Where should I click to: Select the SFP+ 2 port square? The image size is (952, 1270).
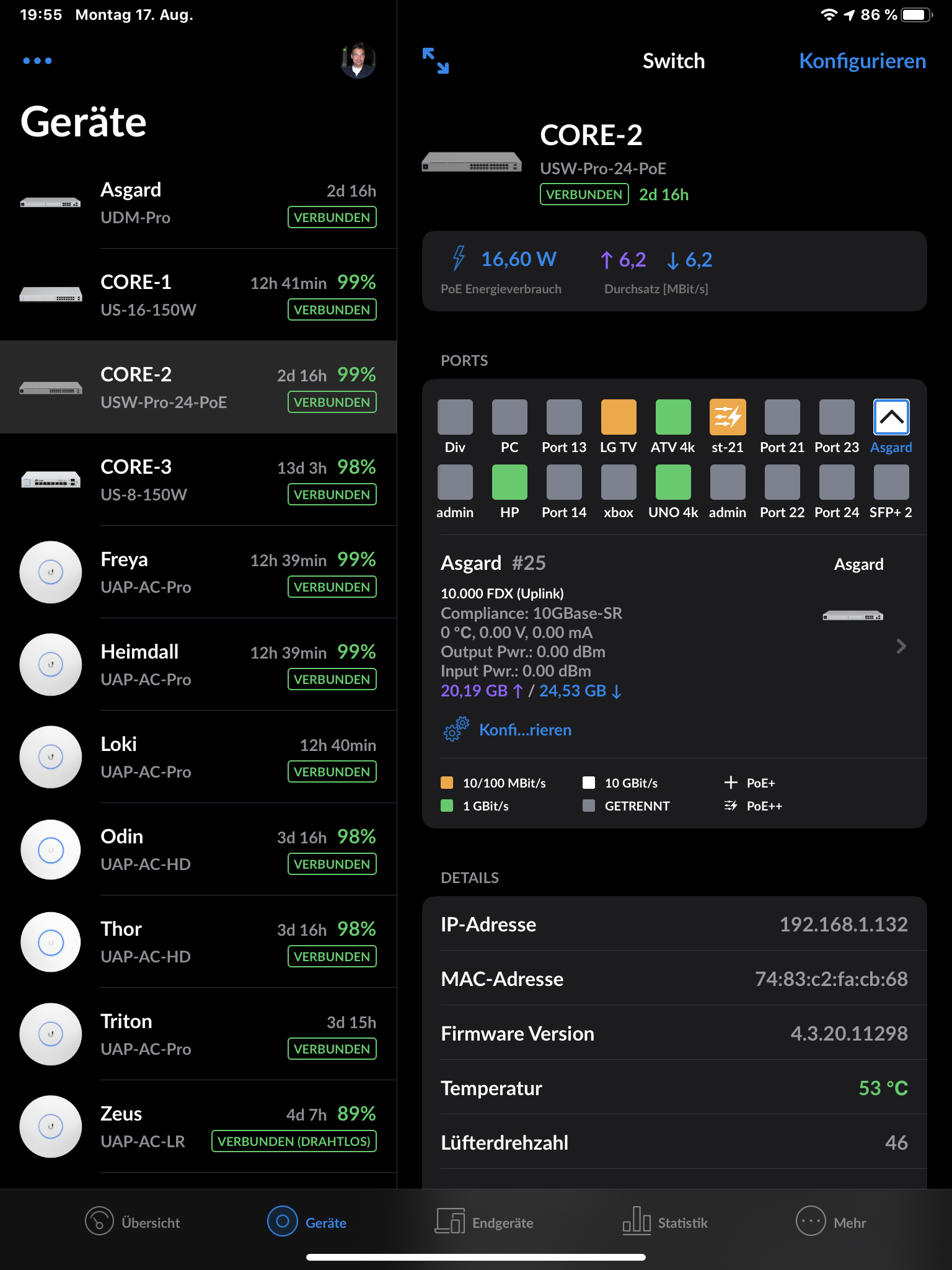coord(891,482)
